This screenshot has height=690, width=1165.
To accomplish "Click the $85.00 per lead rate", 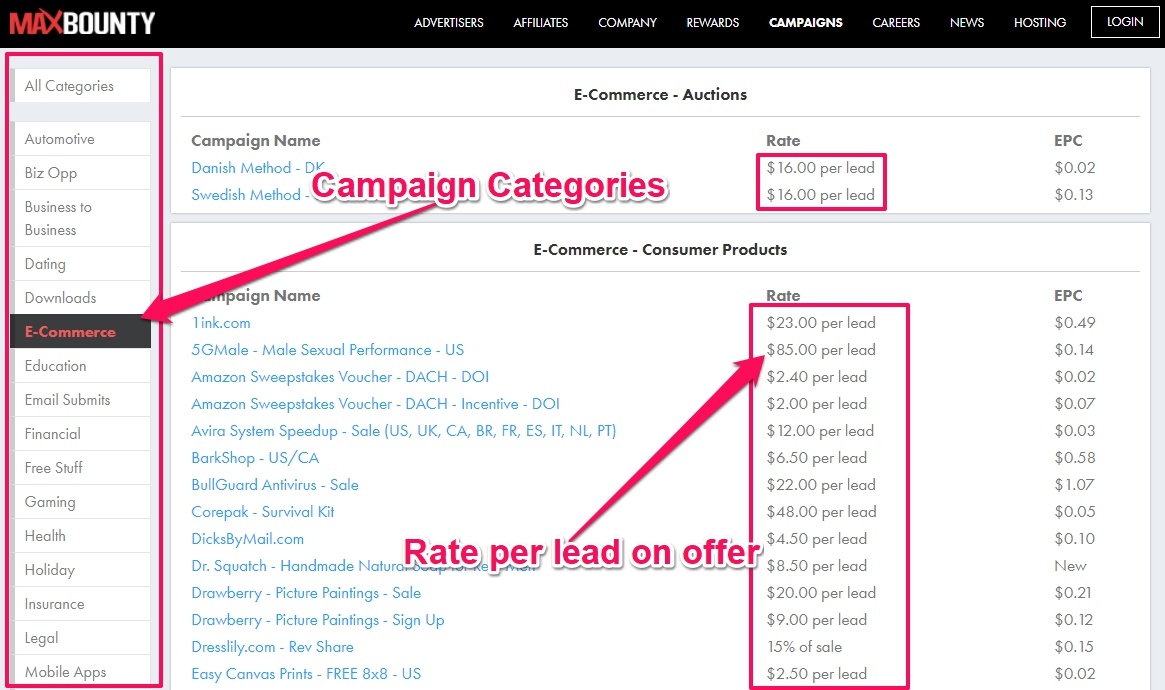I will pos(821,350).
